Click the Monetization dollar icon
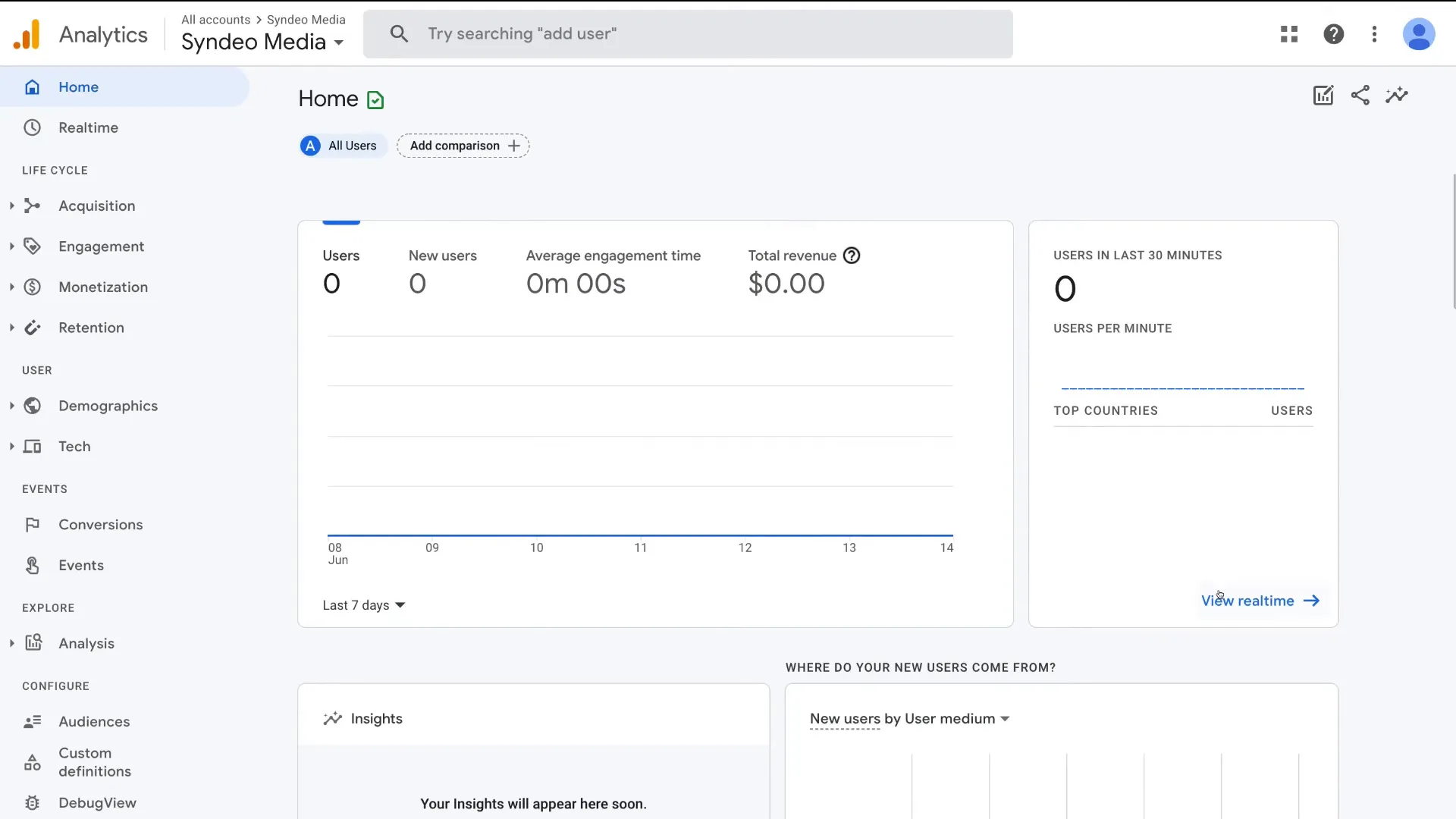Viewport: 1456px width, 819px height. [32, 287]
